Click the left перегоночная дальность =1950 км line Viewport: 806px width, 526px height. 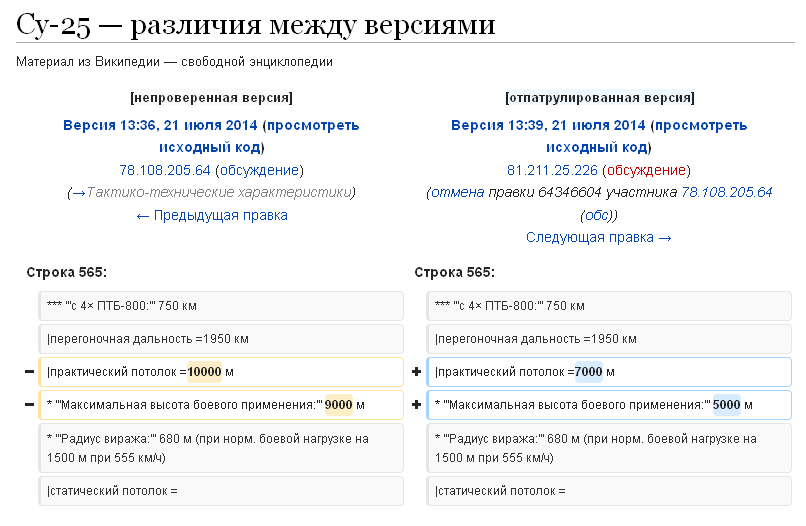(x=221, y=339)
